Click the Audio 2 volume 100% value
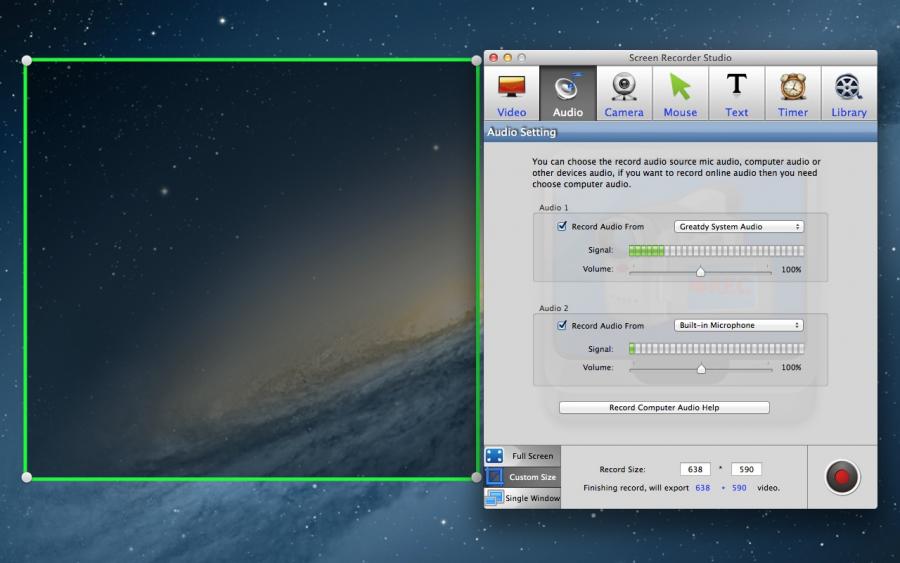Viewport: 900px width, 563px height. coord(792,367)
